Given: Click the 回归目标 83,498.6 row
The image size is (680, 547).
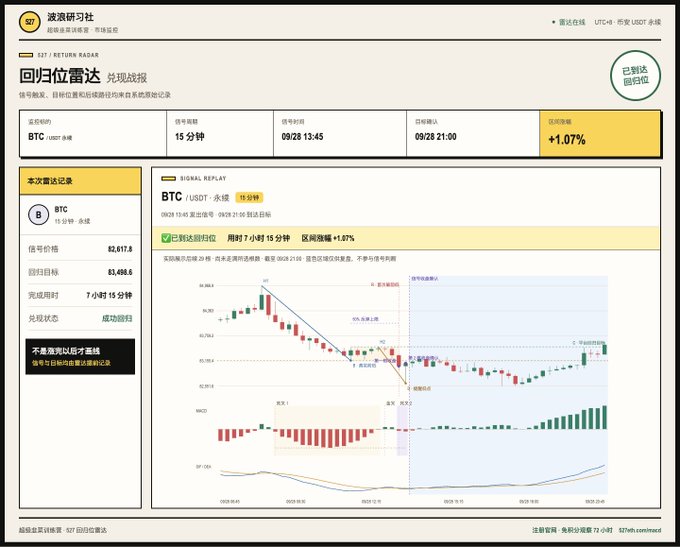Looking at the screenshot, I should (80, 272).
